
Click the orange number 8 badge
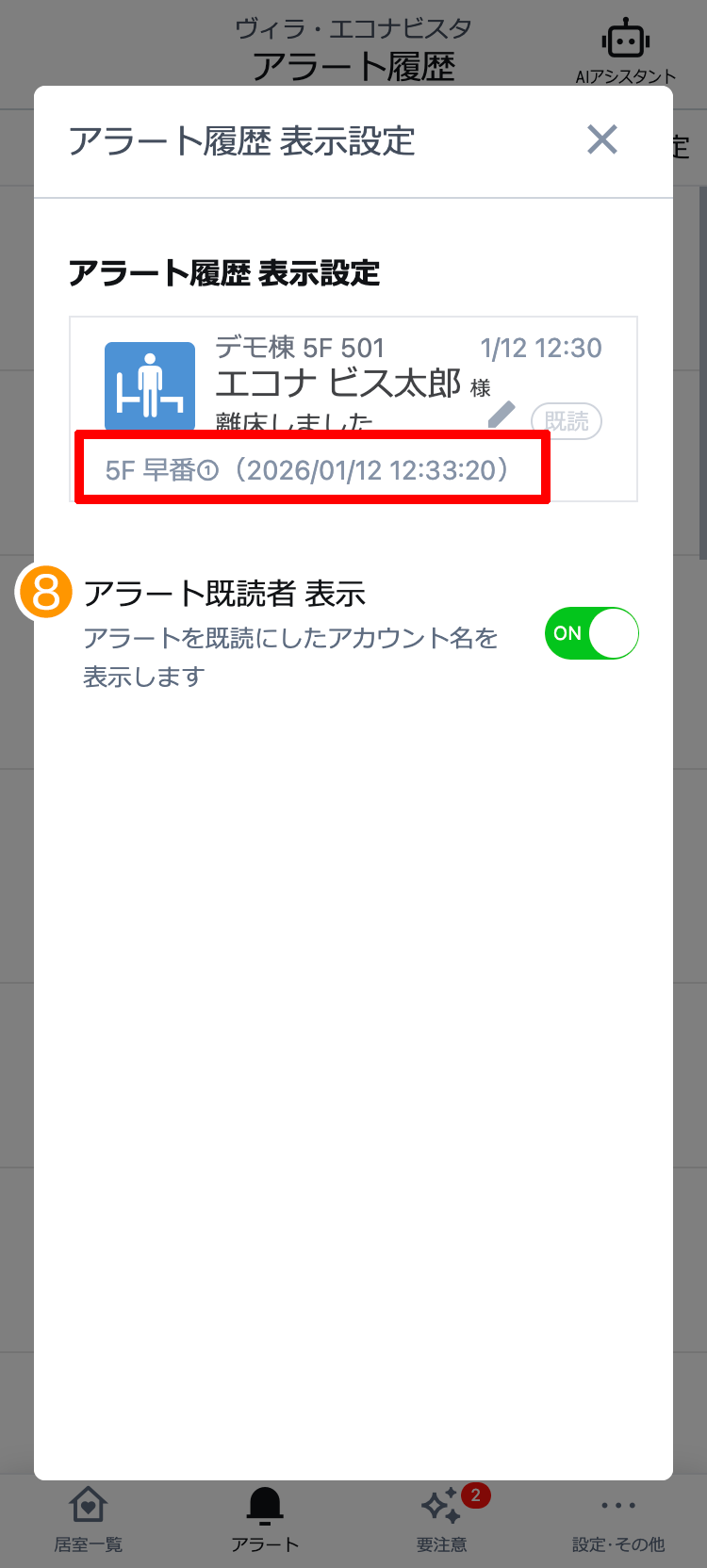click(45, 592)
